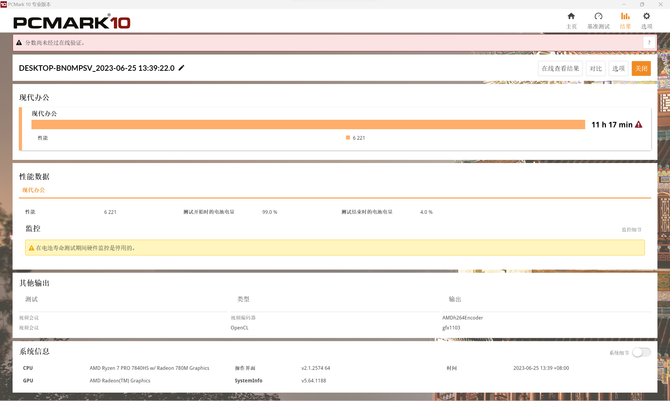Click the PCMARK 10 logo
670x401 pixels.
point(72,22)
